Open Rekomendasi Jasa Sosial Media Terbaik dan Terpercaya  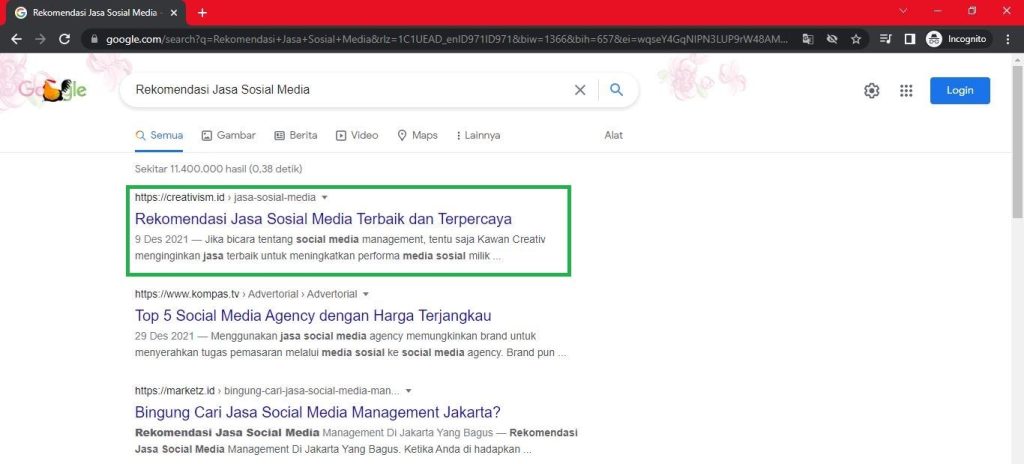[x=323, y=218]
